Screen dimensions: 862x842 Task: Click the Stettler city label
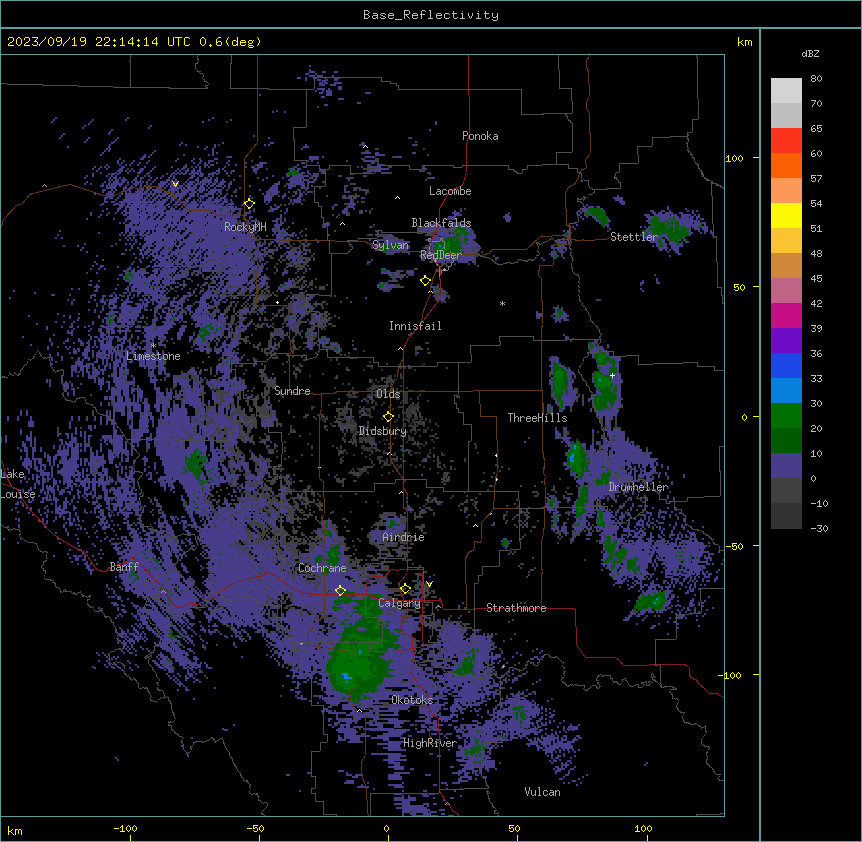coord(634,237)
